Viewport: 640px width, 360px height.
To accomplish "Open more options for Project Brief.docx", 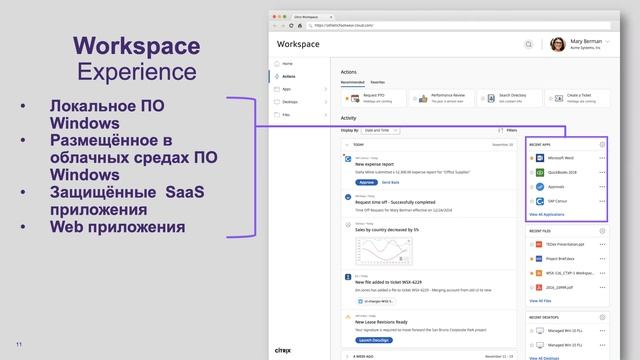I will (602, 259).
